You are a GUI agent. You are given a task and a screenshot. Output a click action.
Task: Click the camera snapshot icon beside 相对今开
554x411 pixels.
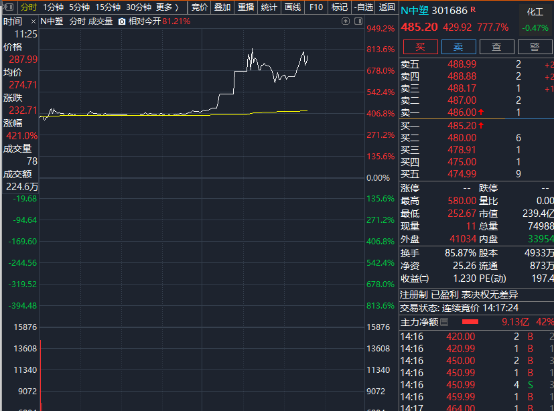click(x=122, y=22)
